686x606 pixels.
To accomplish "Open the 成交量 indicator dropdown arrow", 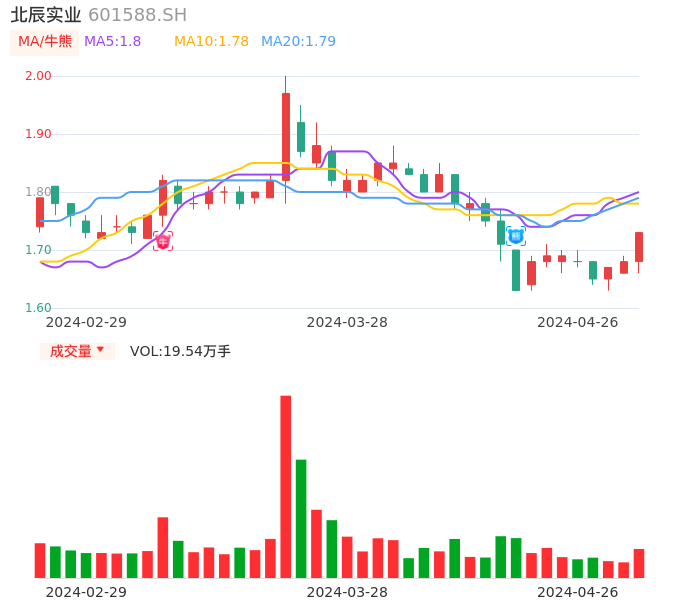I will coord(100,350).
